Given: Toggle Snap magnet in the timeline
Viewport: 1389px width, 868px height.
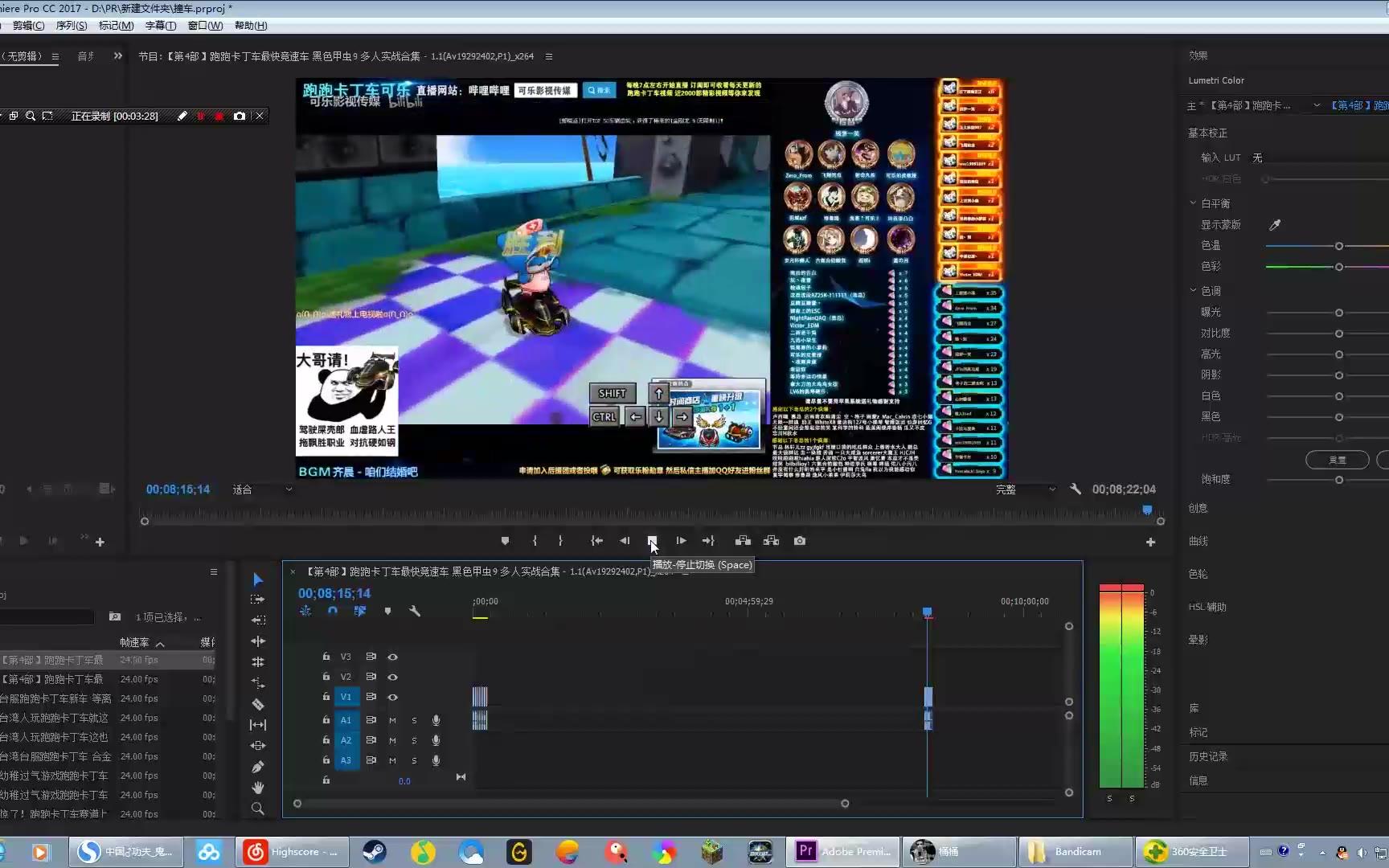Looking at the screenshot, I should click(333, 611).
